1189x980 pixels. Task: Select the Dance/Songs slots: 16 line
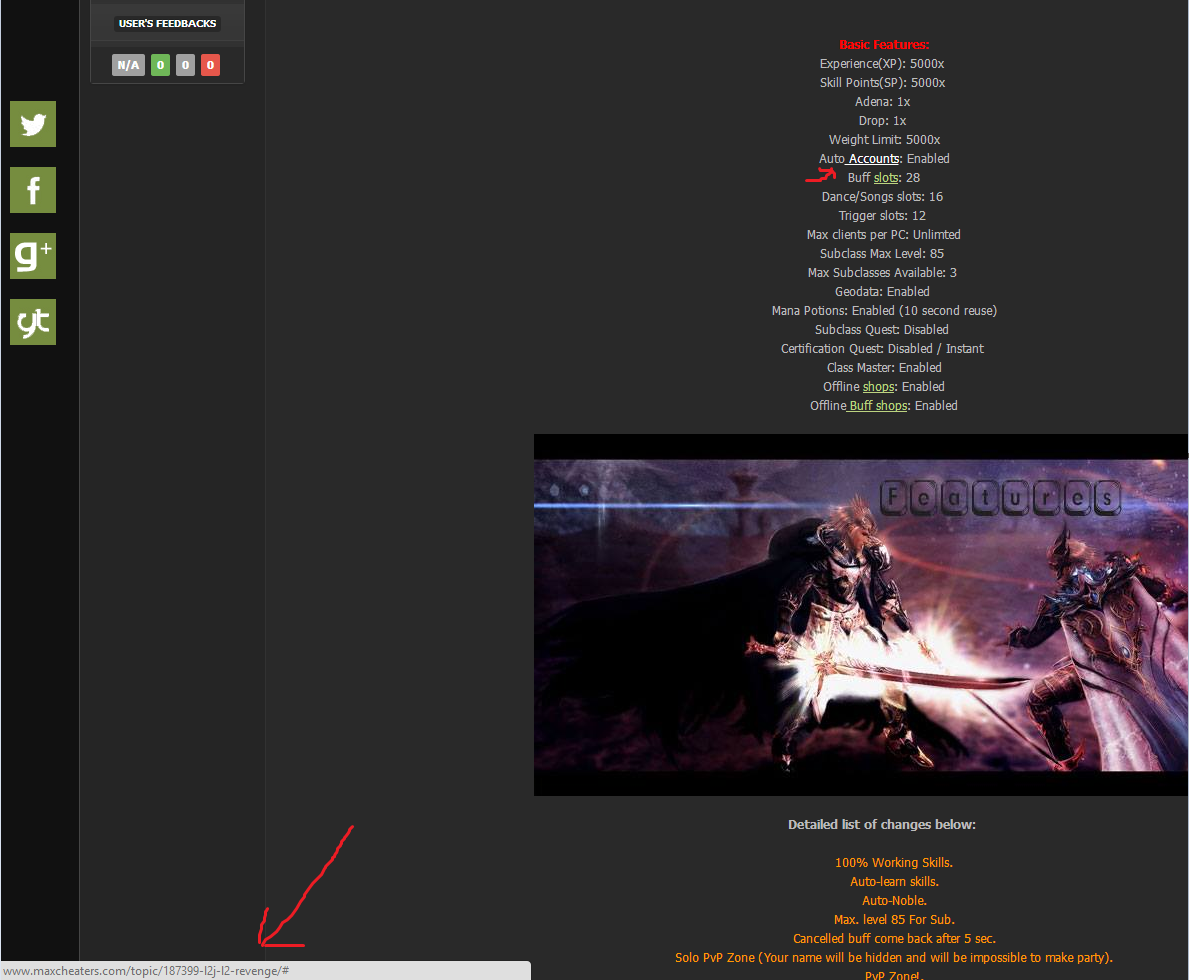coord(882,196)
